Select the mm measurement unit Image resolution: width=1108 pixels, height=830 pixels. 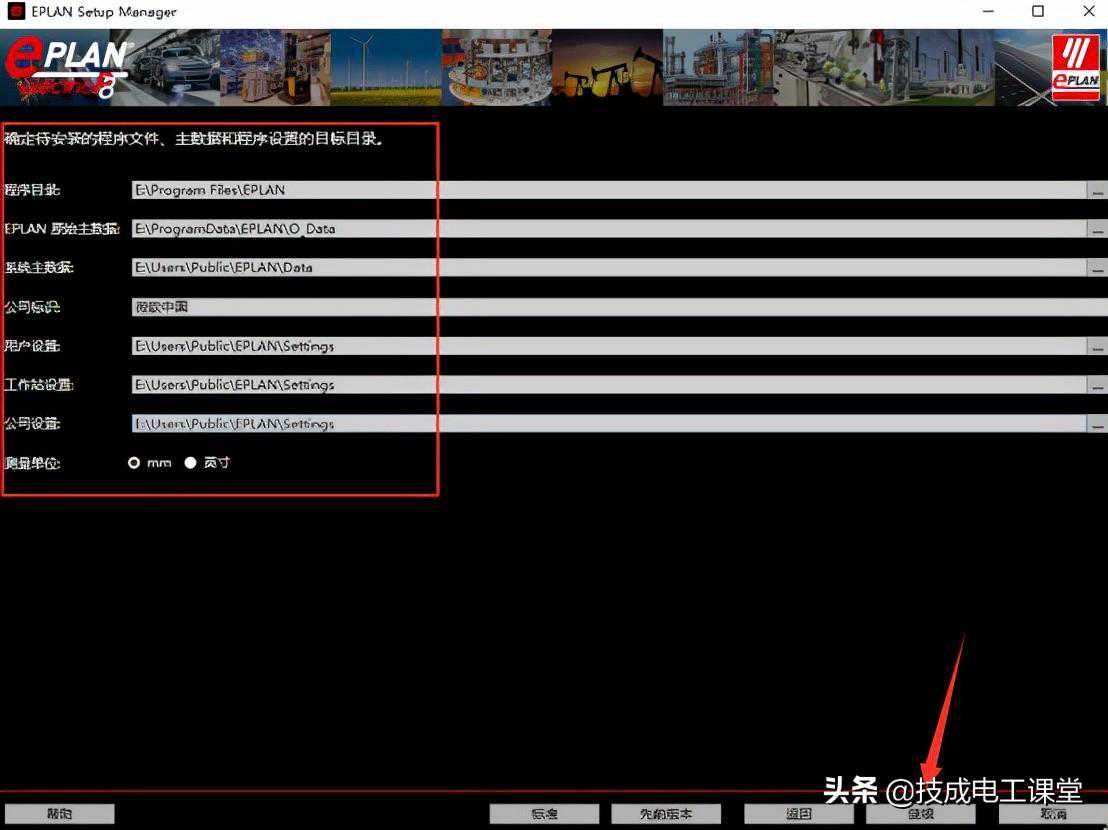(x=134, y=463)
